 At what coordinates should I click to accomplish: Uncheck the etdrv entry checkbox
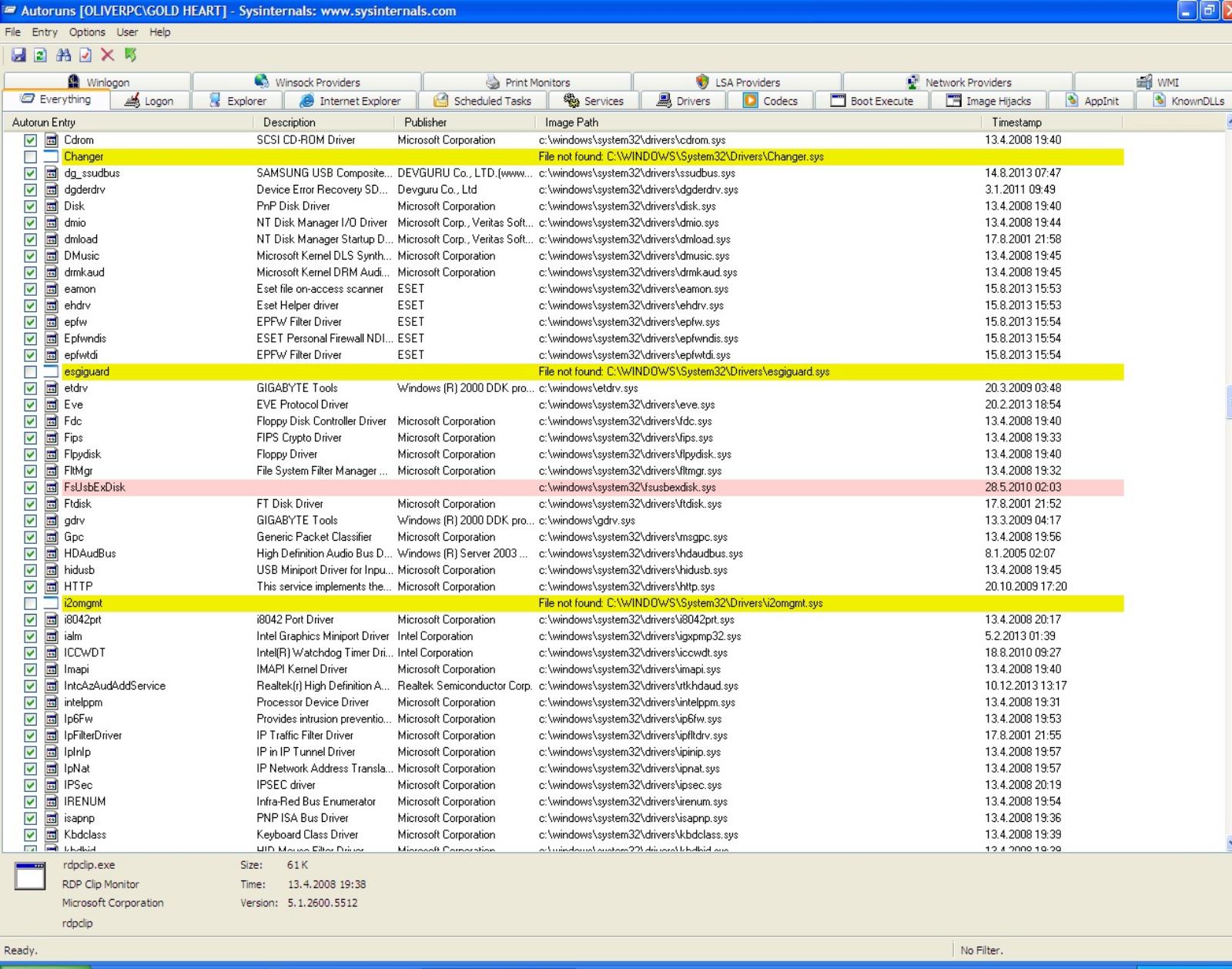[x=30, y=388]
